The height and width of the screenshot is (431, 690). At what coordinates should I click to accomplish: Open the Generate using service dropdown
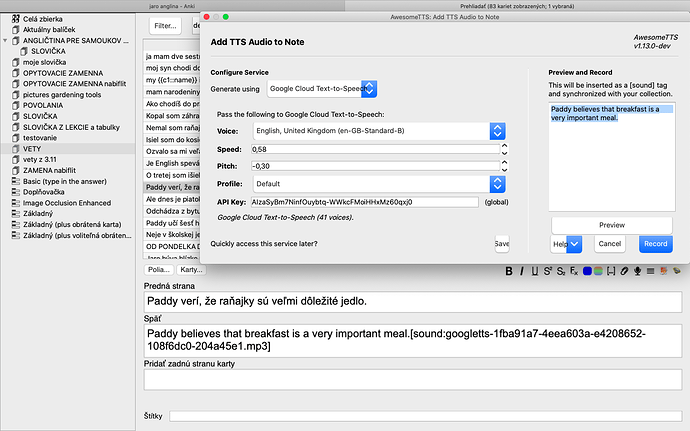(x=322, y=88)
